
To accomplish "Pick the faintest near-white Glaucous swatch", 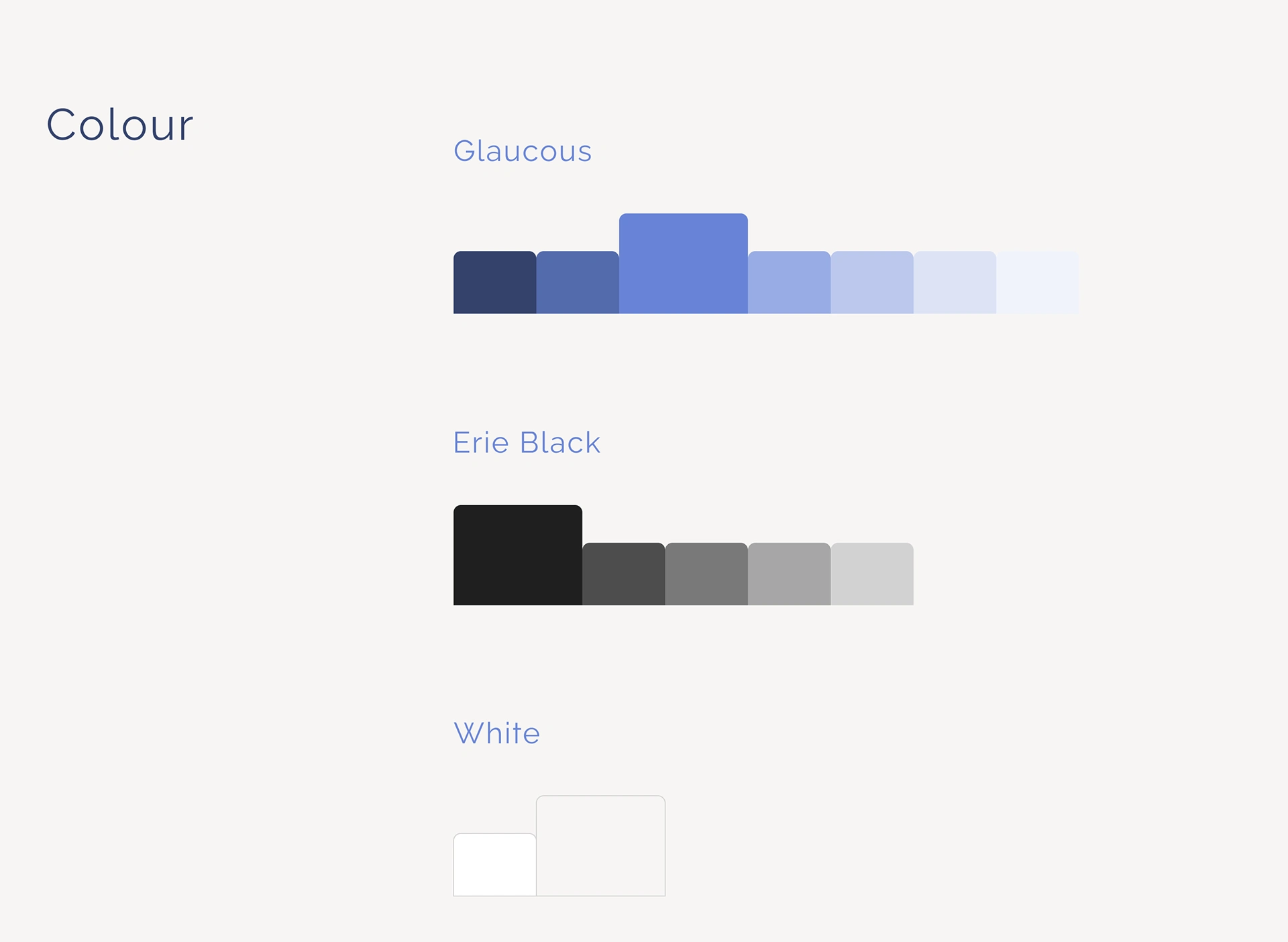I will (x=1038, y=282).
